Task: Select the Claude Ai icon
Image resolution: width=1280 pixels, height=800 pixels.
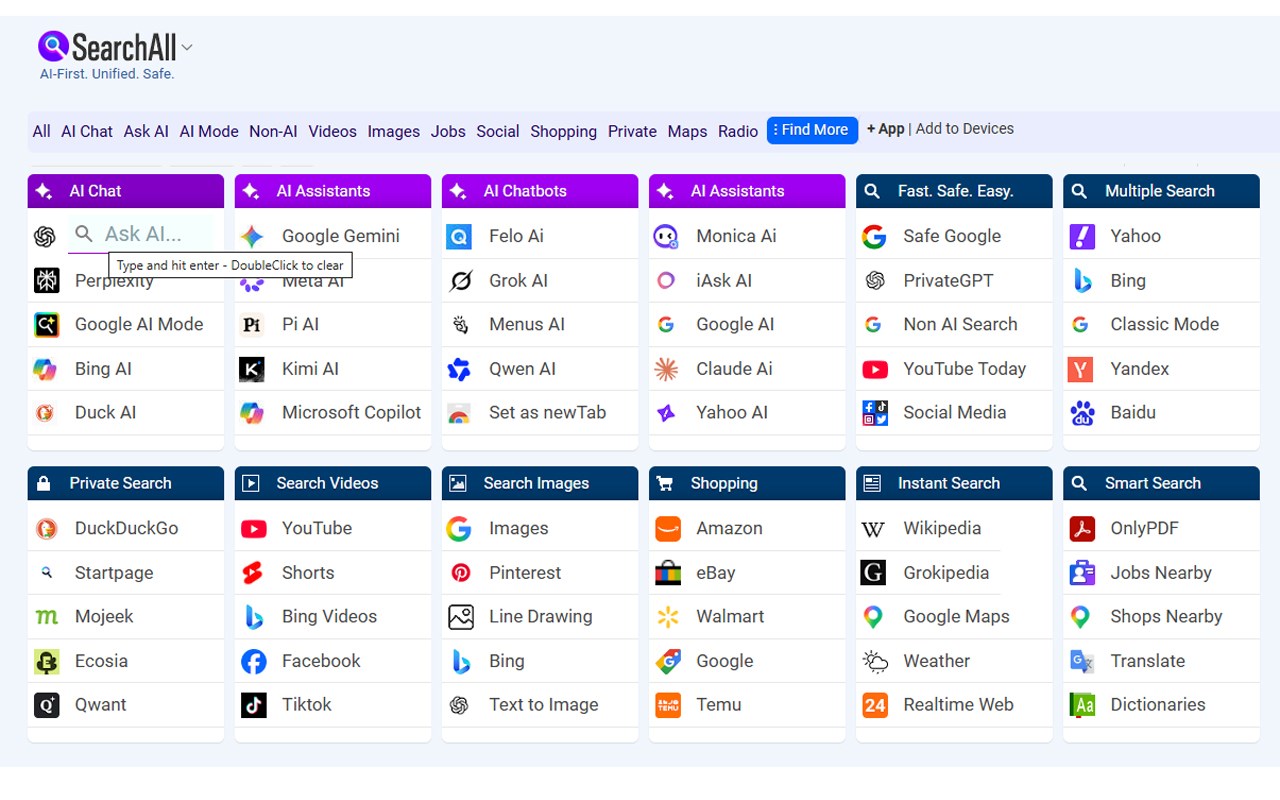Action: coord(666,369)
